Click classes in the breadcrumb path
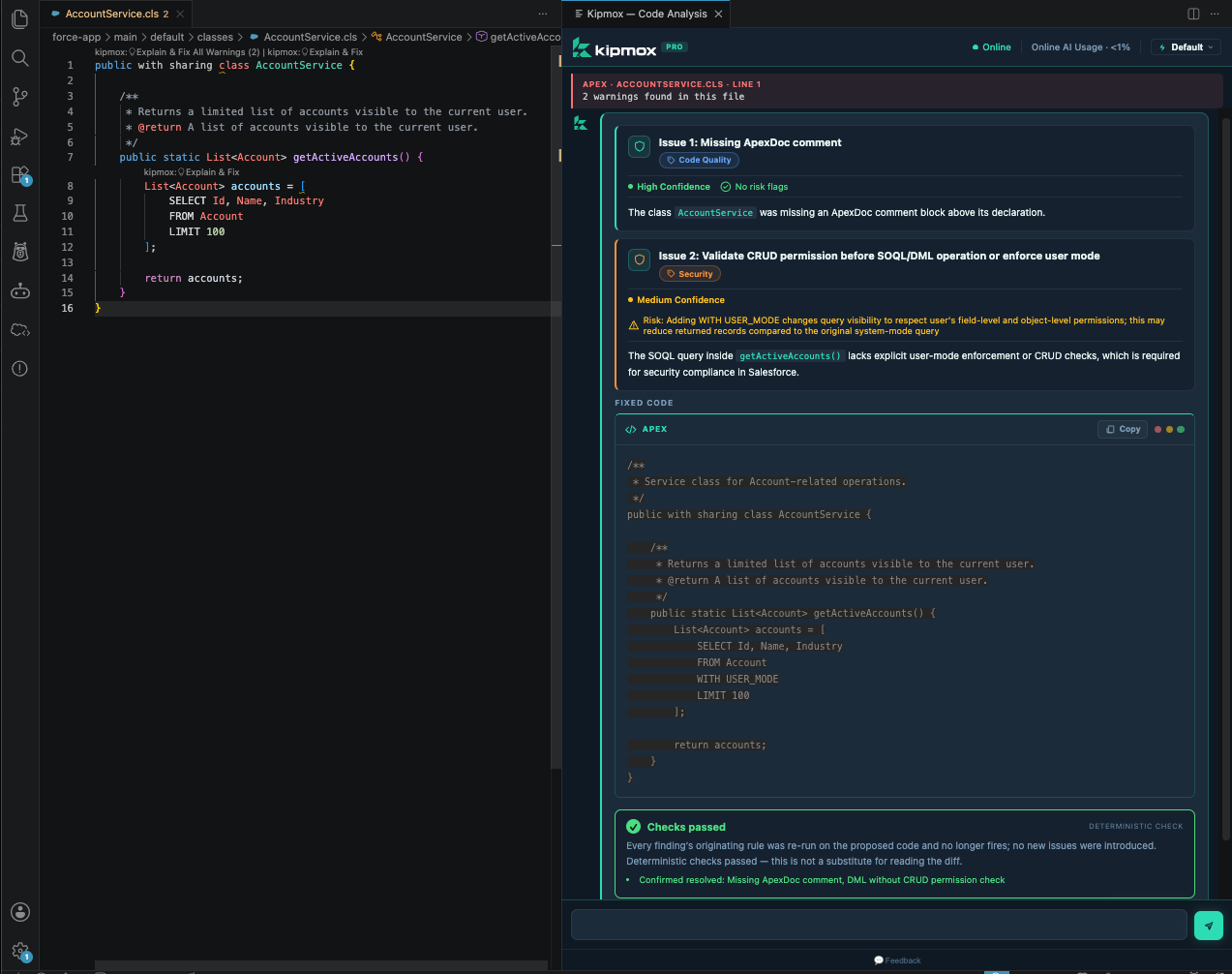The width and height of the screenshot is (1232, 974). point(215,37)
